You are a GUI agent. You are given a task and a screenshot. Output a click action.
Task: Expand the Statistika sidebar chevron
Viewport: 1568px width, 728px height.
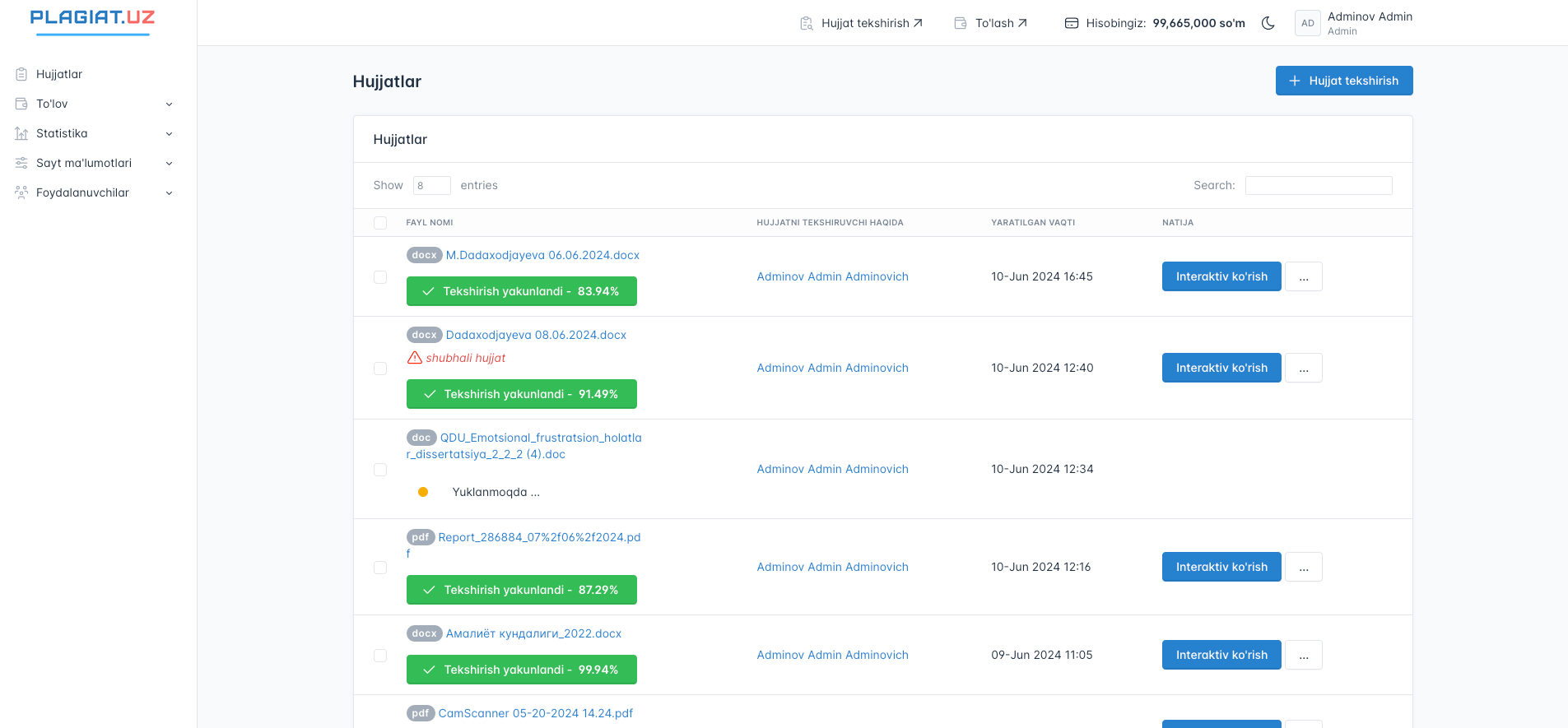(x=170, y=134)
